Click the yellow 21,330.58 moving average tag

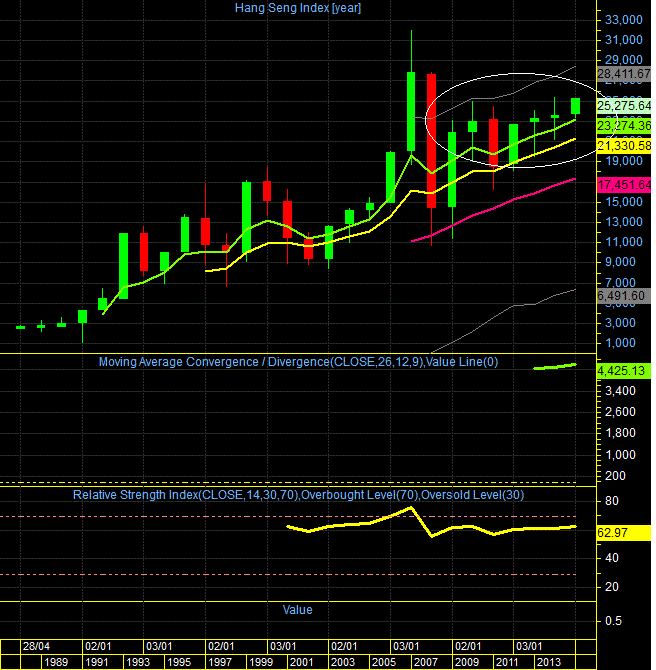(x=624, y=146)
